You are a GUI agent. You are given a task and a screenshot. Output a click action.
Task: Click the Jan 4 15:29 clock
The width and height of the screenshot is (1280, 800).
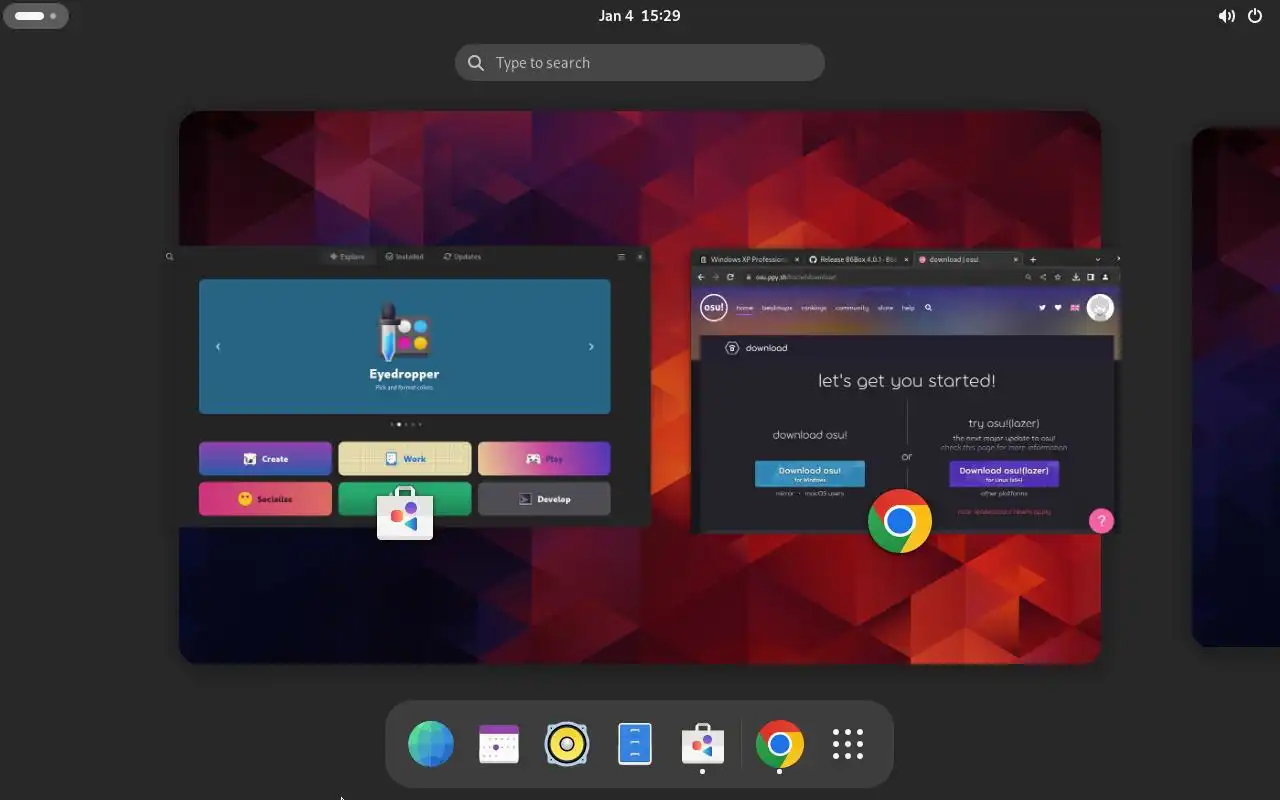tap(640, 16)
